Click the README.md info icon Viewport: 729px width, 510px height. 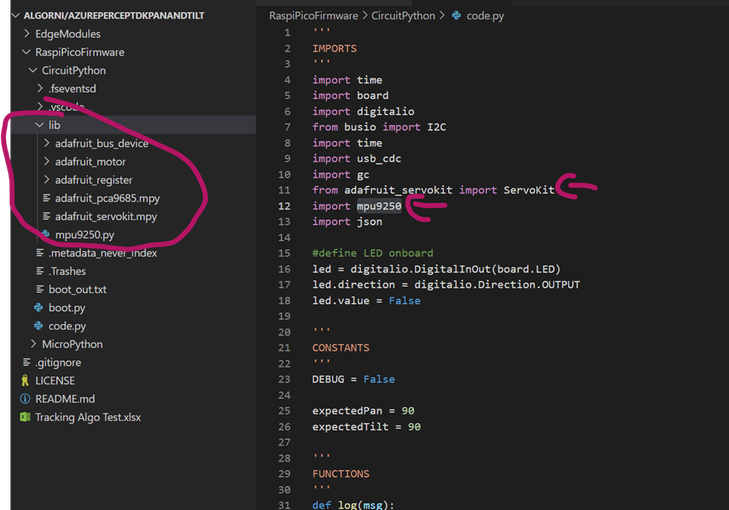(25, 398)
